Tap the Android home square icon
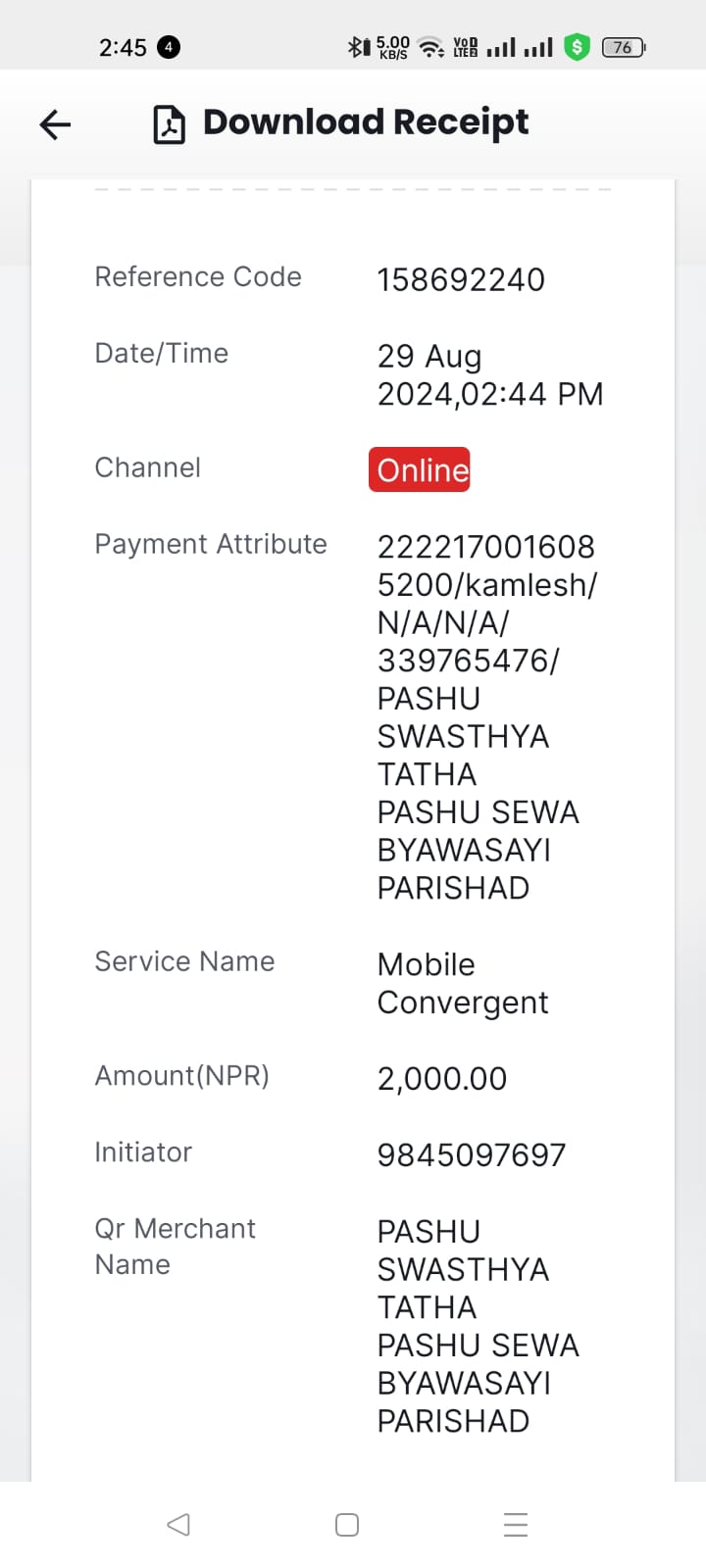This screenshot has height=1568, width=706. (x=347, y=1525)
